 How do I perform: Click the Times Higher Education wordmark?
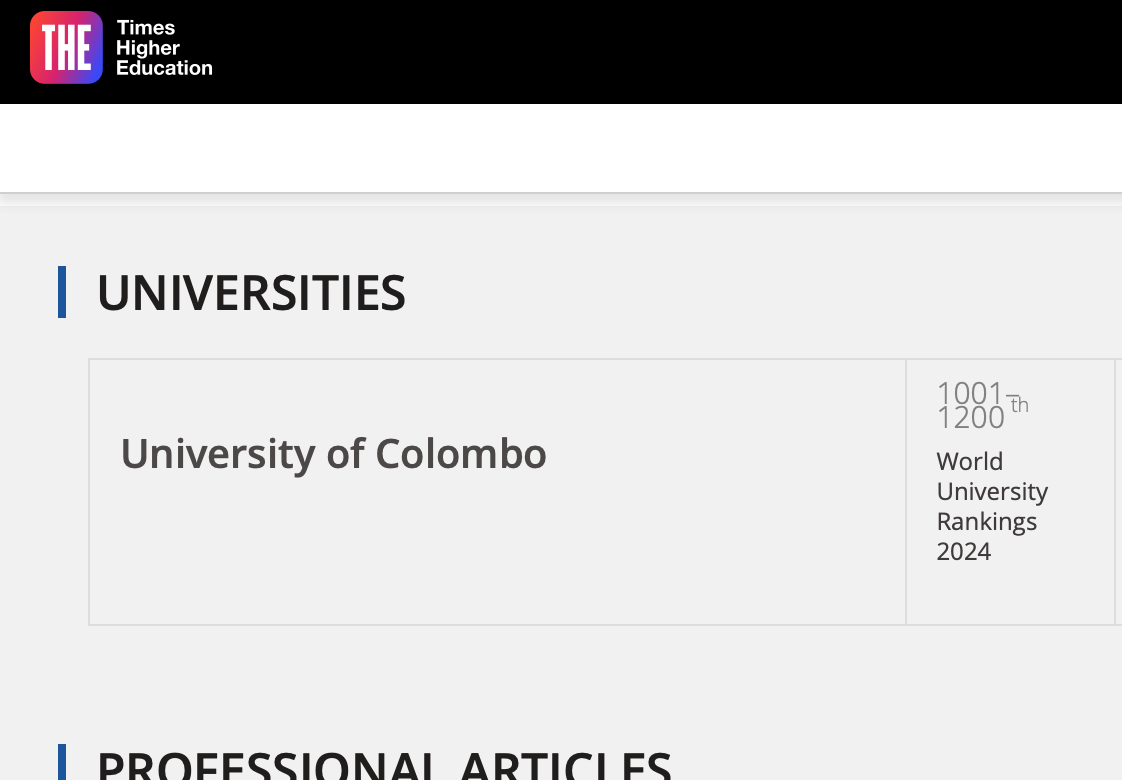tap(164, 48)
